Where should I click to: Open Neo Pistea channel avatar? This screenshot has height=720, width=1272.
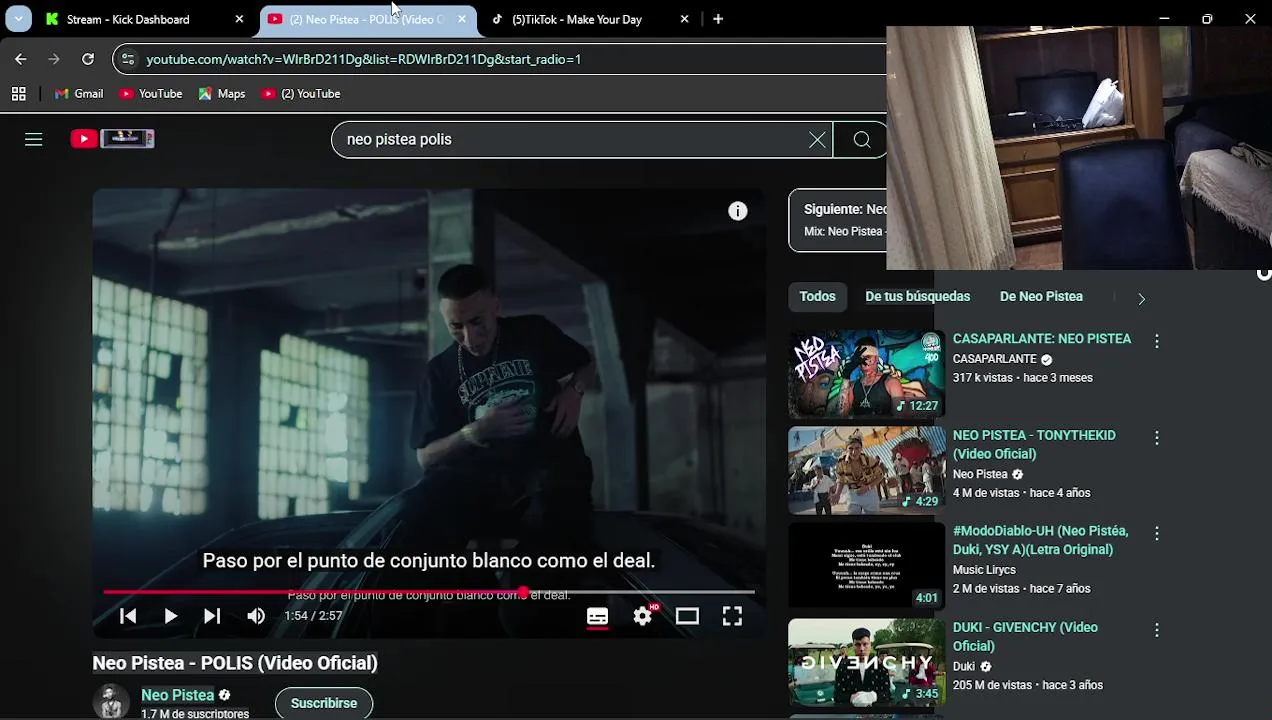pos(111,702)
